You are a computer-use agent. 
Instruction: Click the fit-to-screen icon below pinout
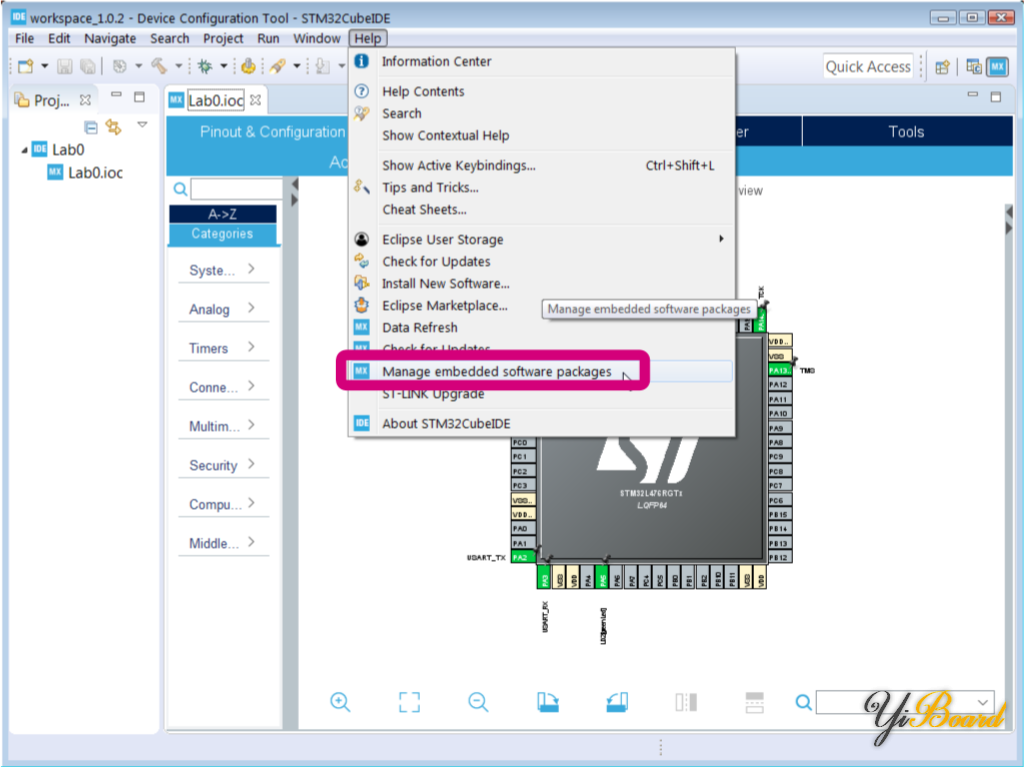click(x=409, y=702)
